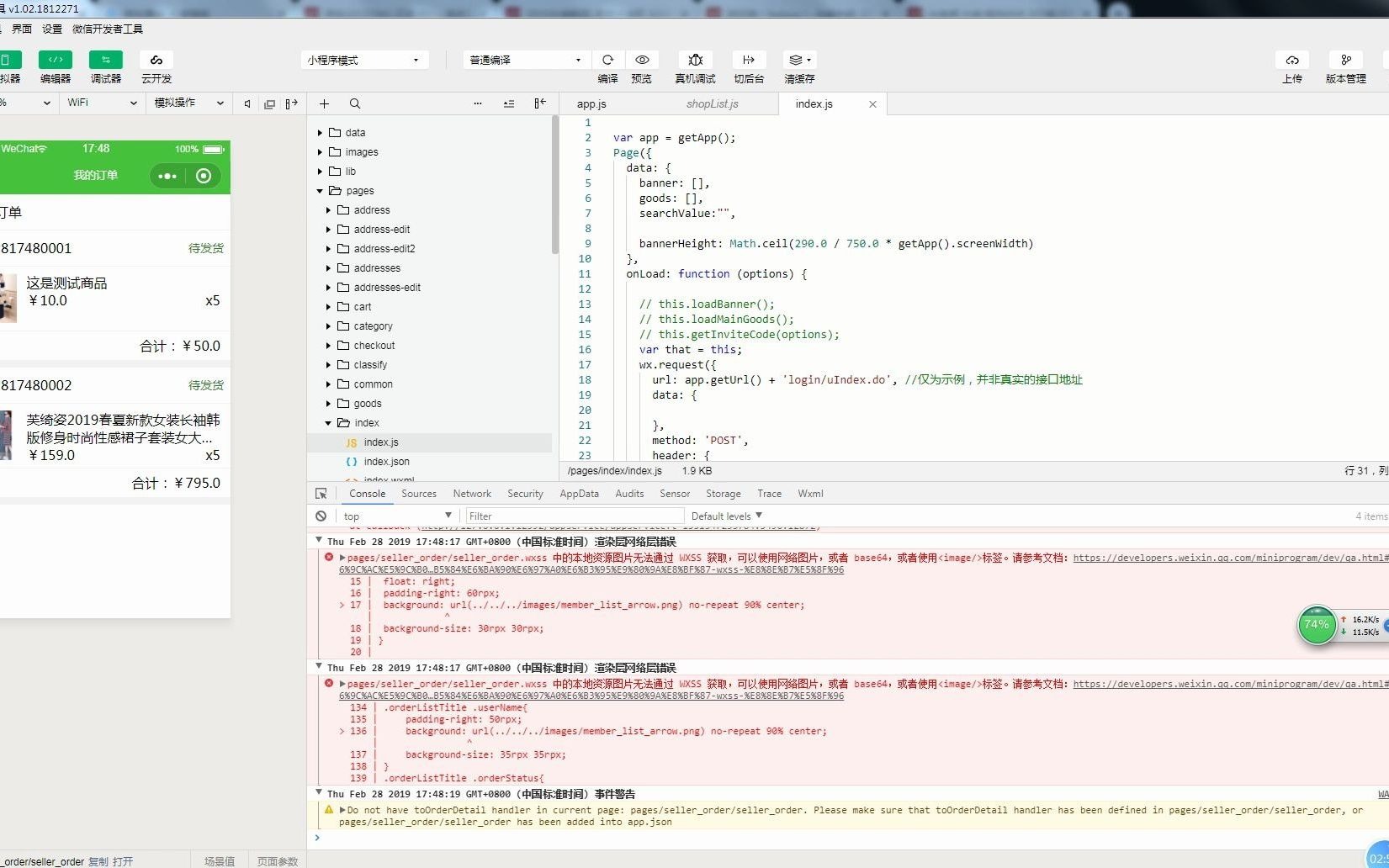Tap order 817480001 待发货 status
1389x868 pixels.
pos(206,248)
